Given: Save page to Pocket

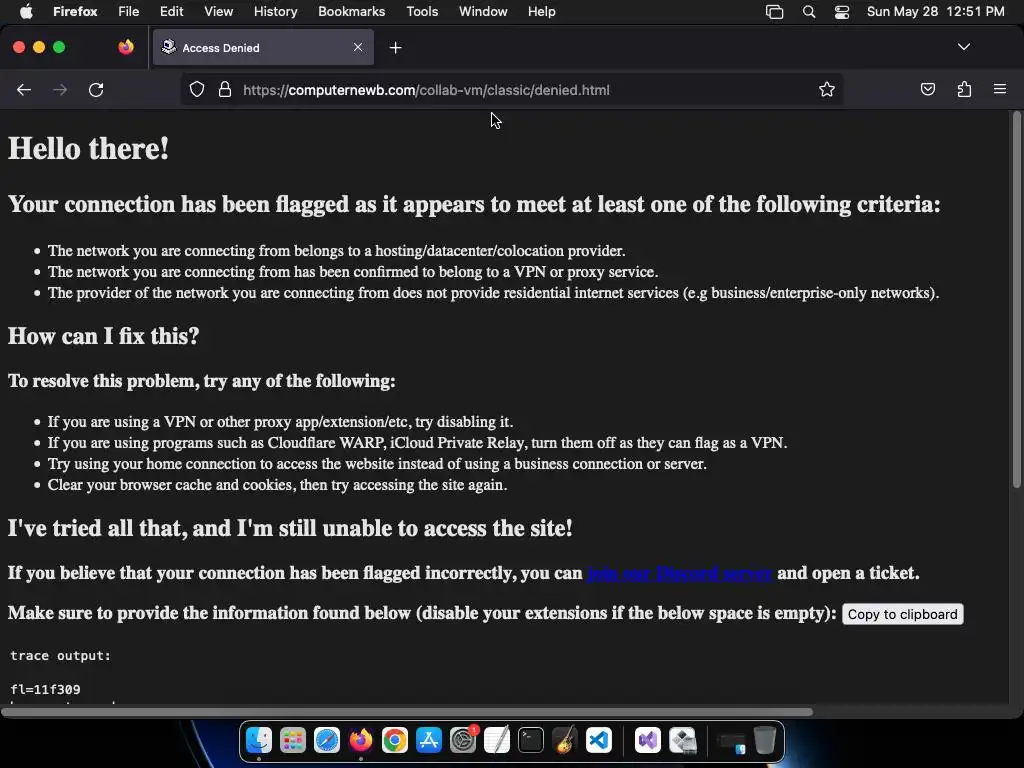Looking at the screenshot, I should coord(927,89).
